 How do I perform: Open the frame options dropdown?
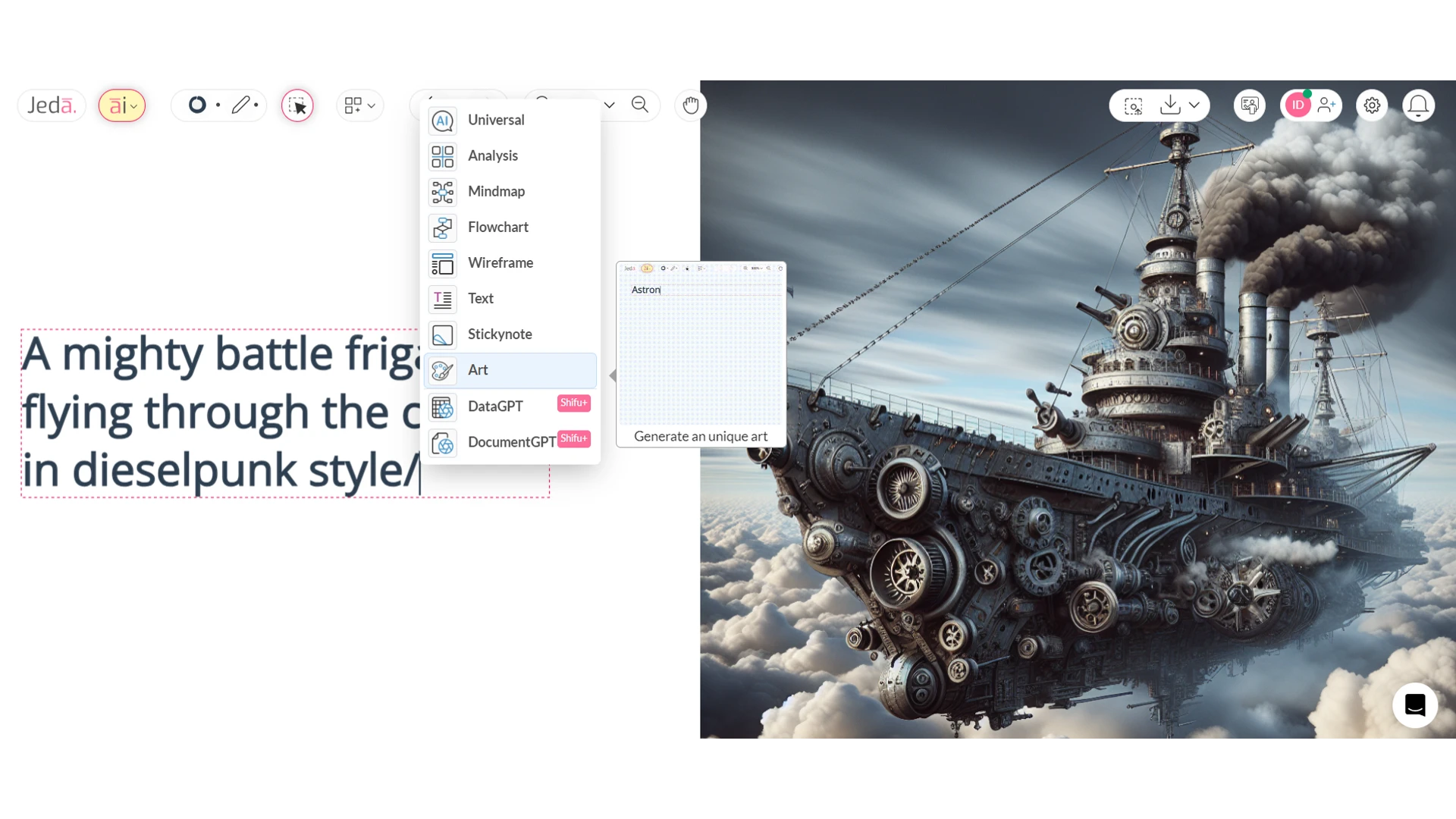[x=359, y=105]
